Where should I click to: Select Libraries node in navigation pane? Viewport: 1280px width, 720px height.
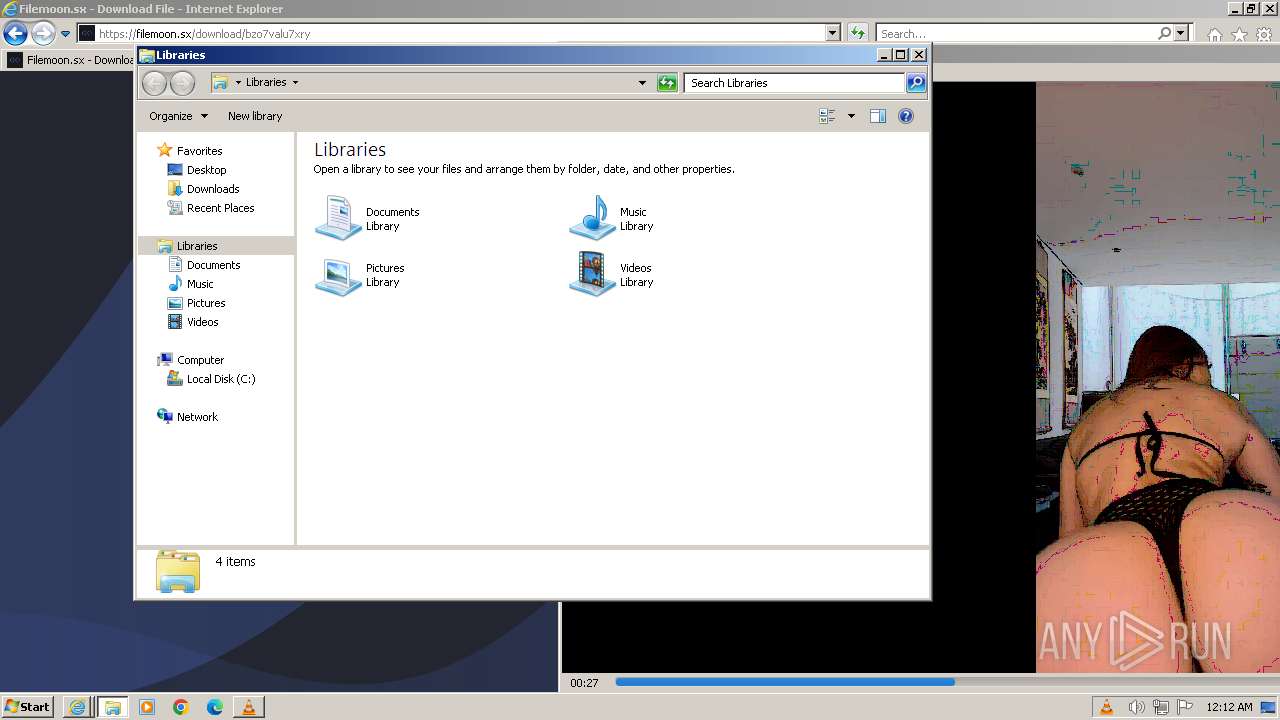(x=197, y=246)
